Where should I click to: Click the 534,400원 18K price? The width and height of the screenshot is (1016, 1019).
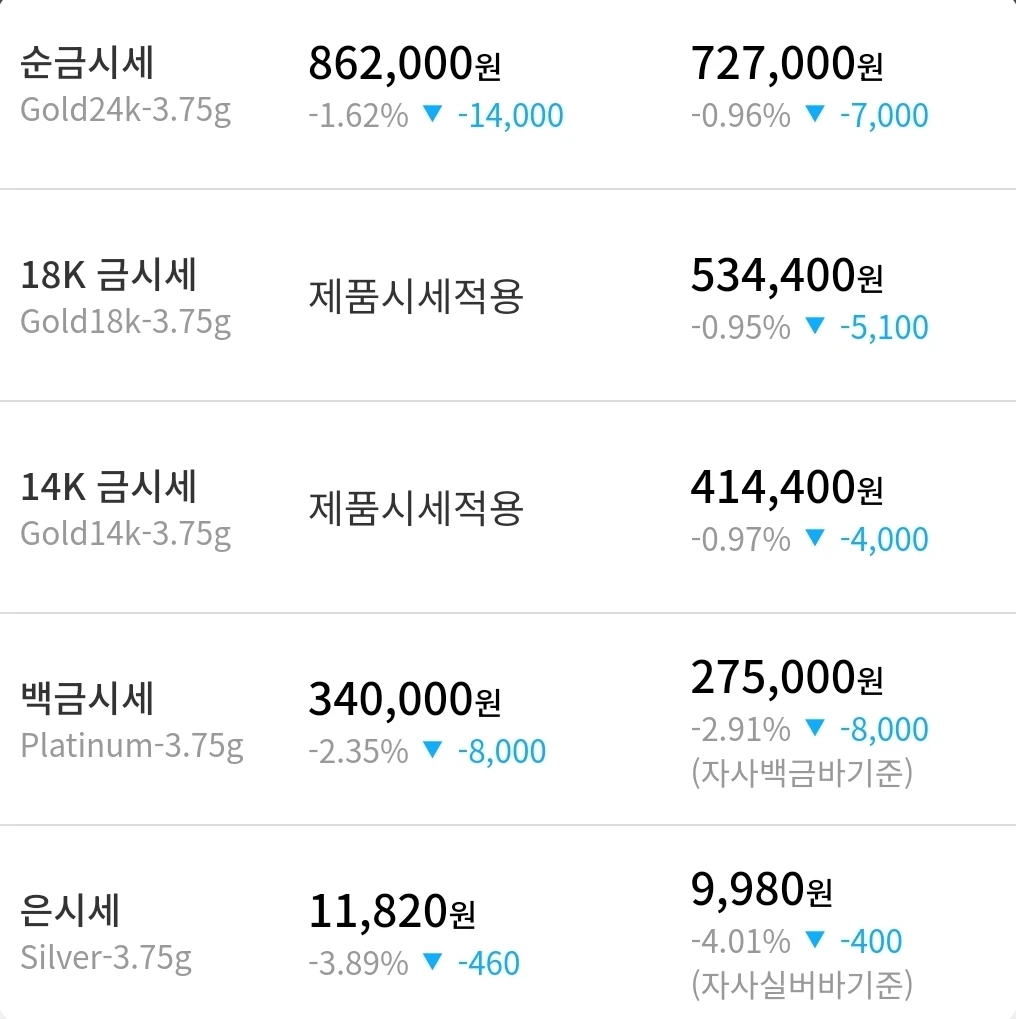[x=787, y=276]
